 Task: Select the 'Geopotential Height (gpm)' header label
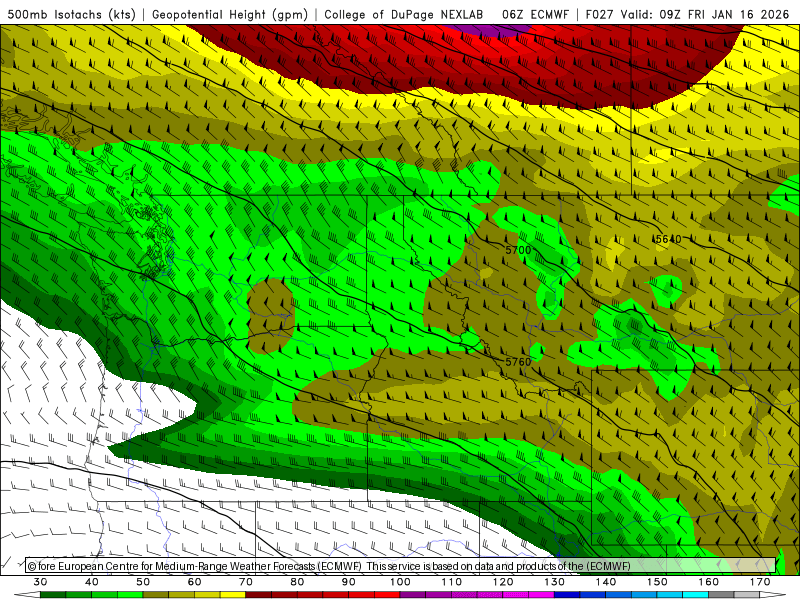230,14
